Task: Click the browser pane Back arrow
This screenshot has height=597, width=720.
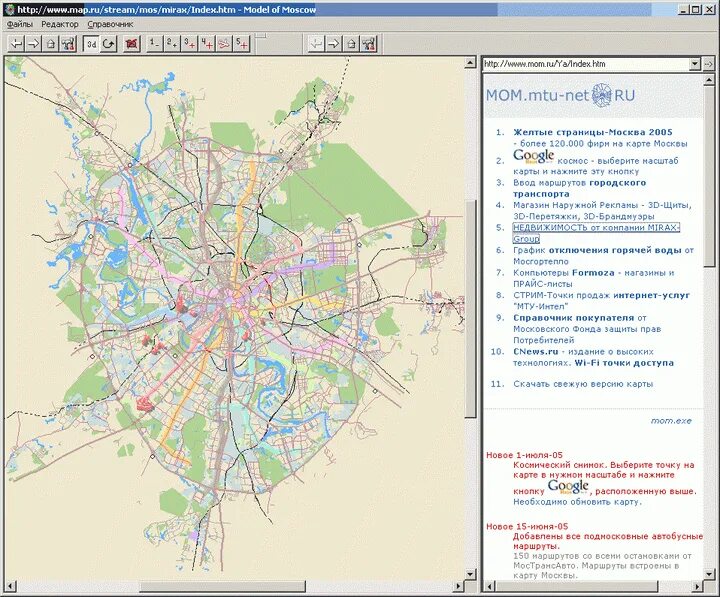Action: coord(317,44)
